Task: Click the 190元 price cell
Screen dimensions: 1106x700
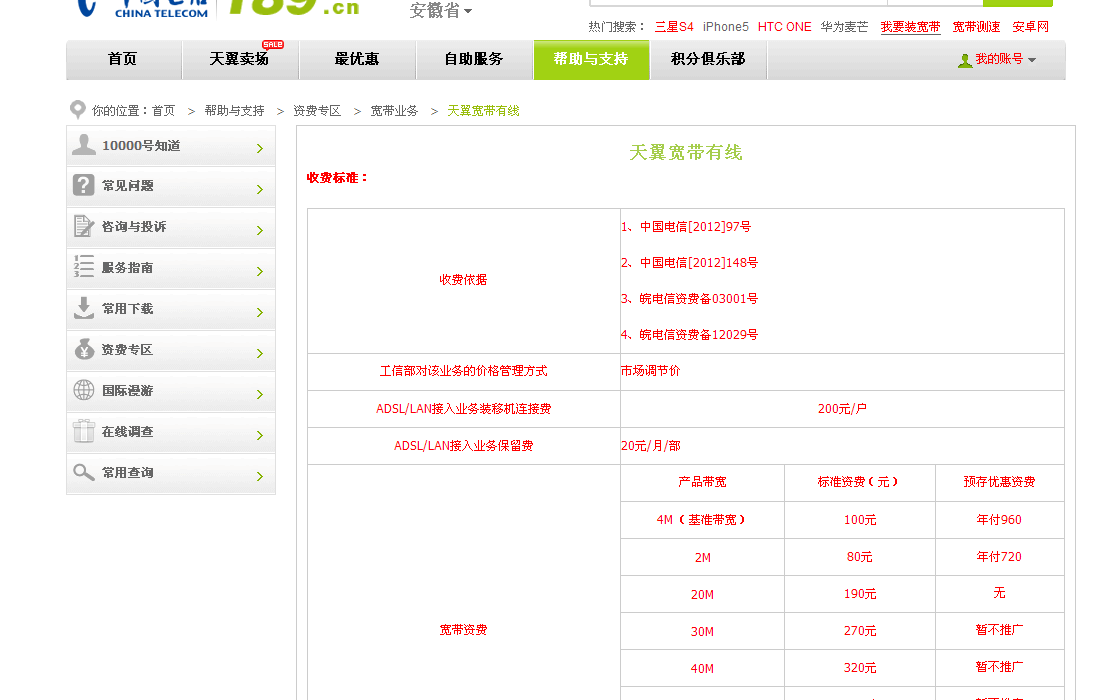Action: pyautogui.click(x=860, y=594)
